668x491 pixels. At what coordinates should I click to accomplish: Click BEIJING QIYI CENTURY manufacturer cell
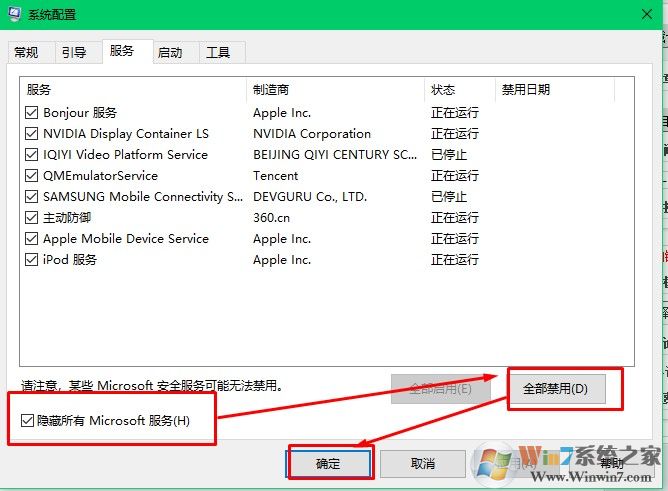(335, 155)
